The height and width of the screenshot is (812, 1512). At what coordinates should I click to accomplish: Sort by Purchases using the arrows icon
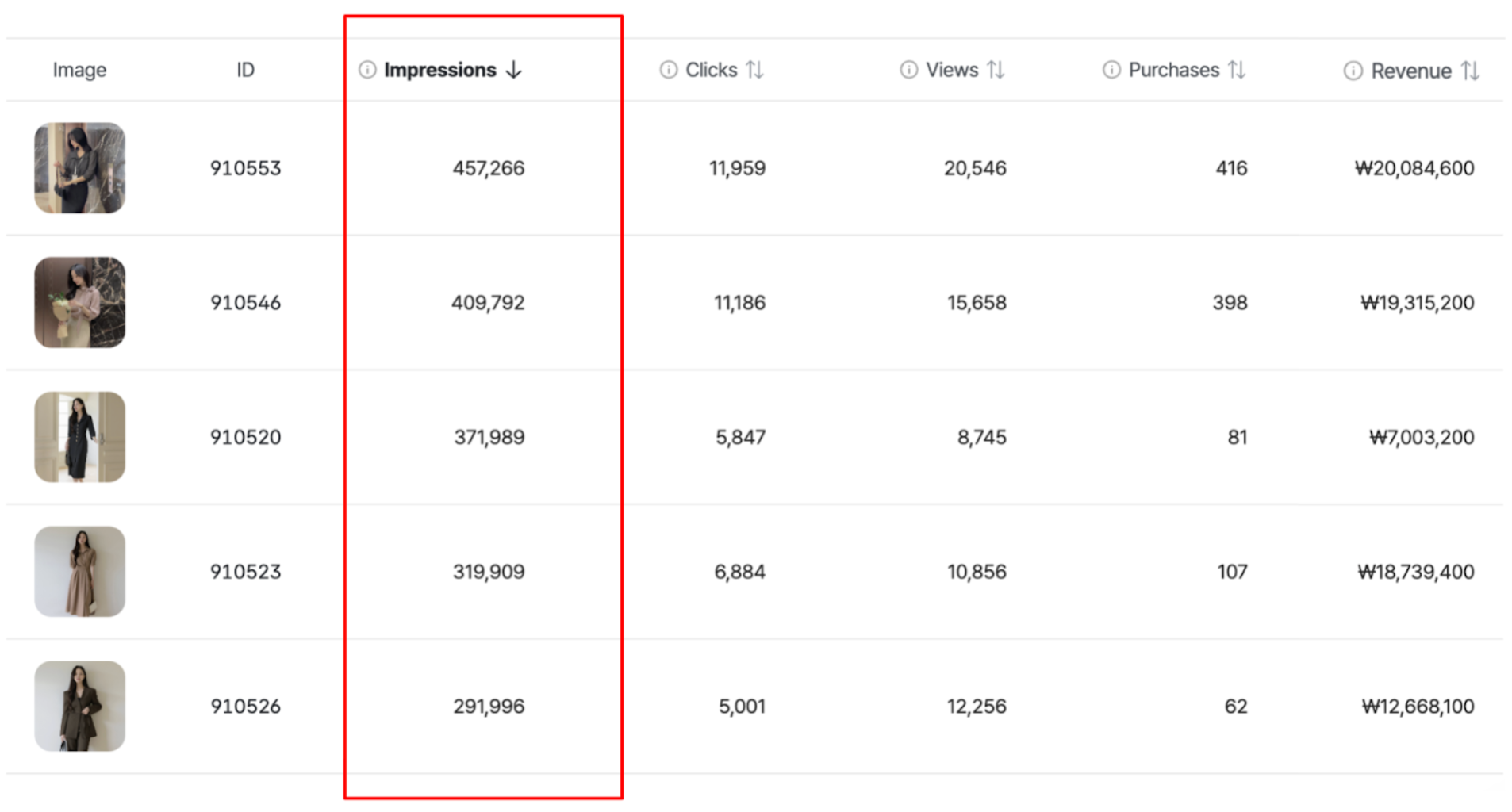(x=1237, y=70)
